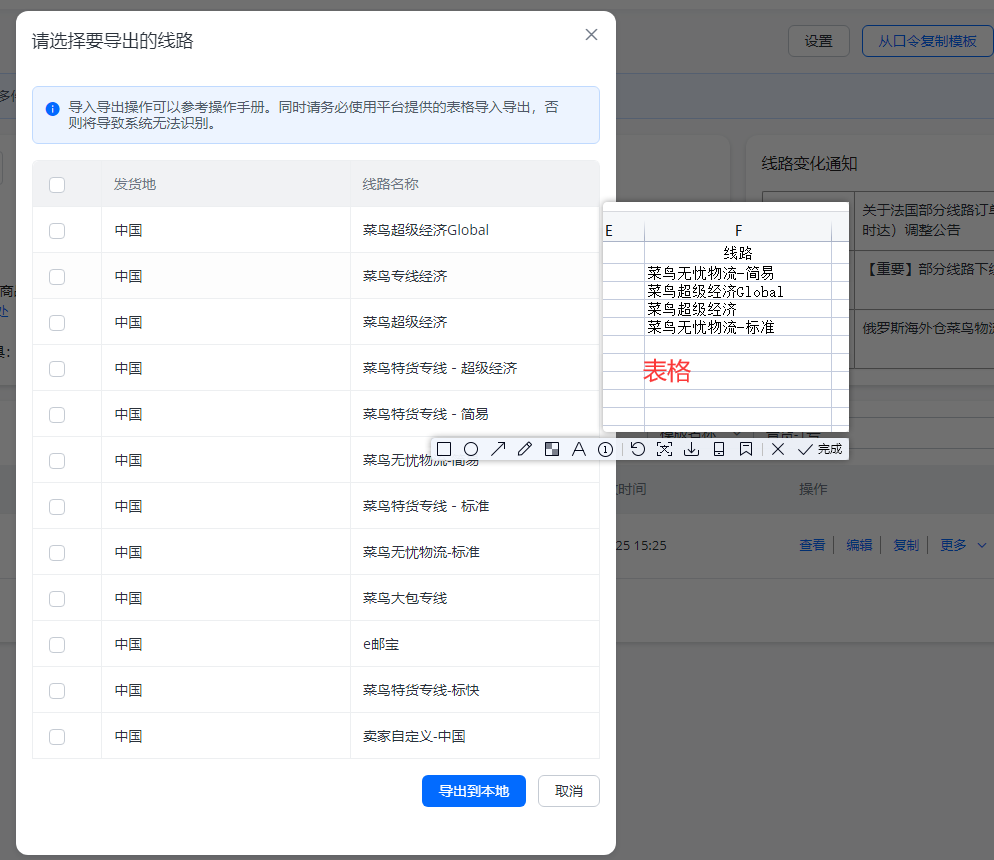
Task: Select the arrow annotation tool
Action: [x=498, y=449]
